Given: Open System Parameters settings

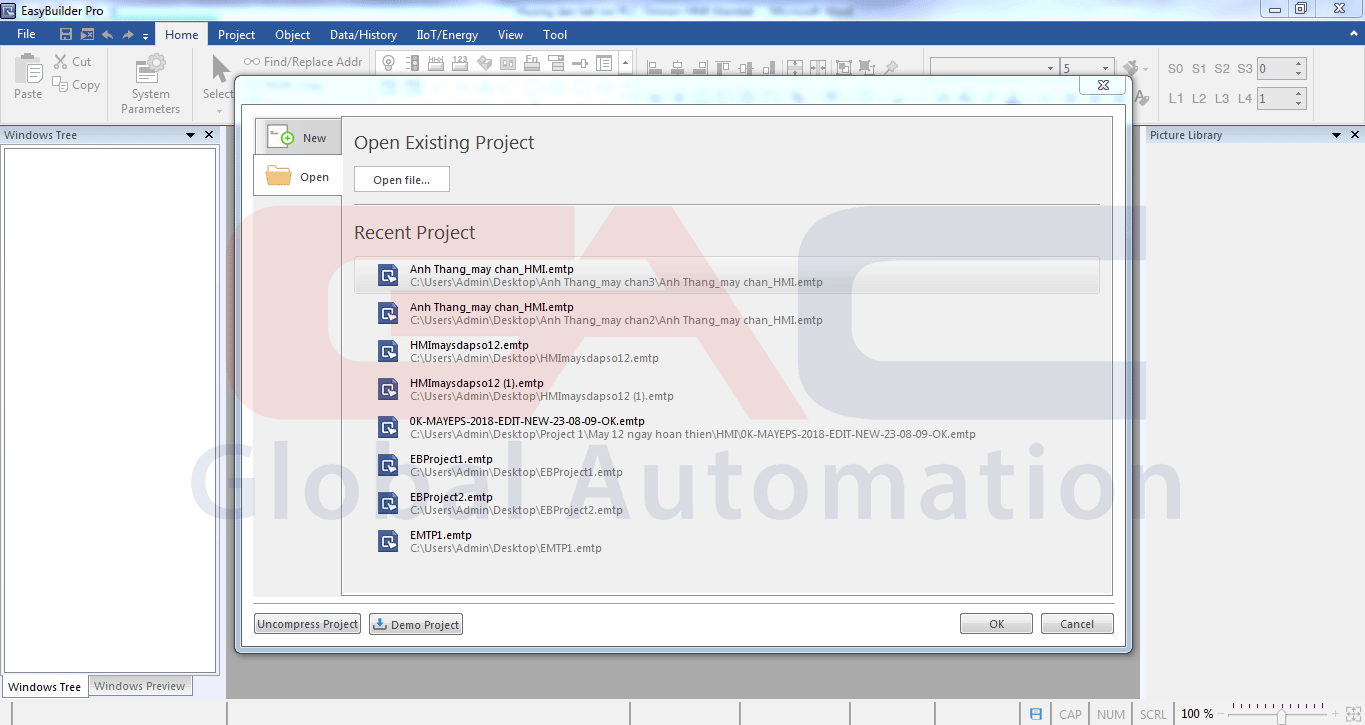Looking at the screenshot, I should (x=150, y=85).
